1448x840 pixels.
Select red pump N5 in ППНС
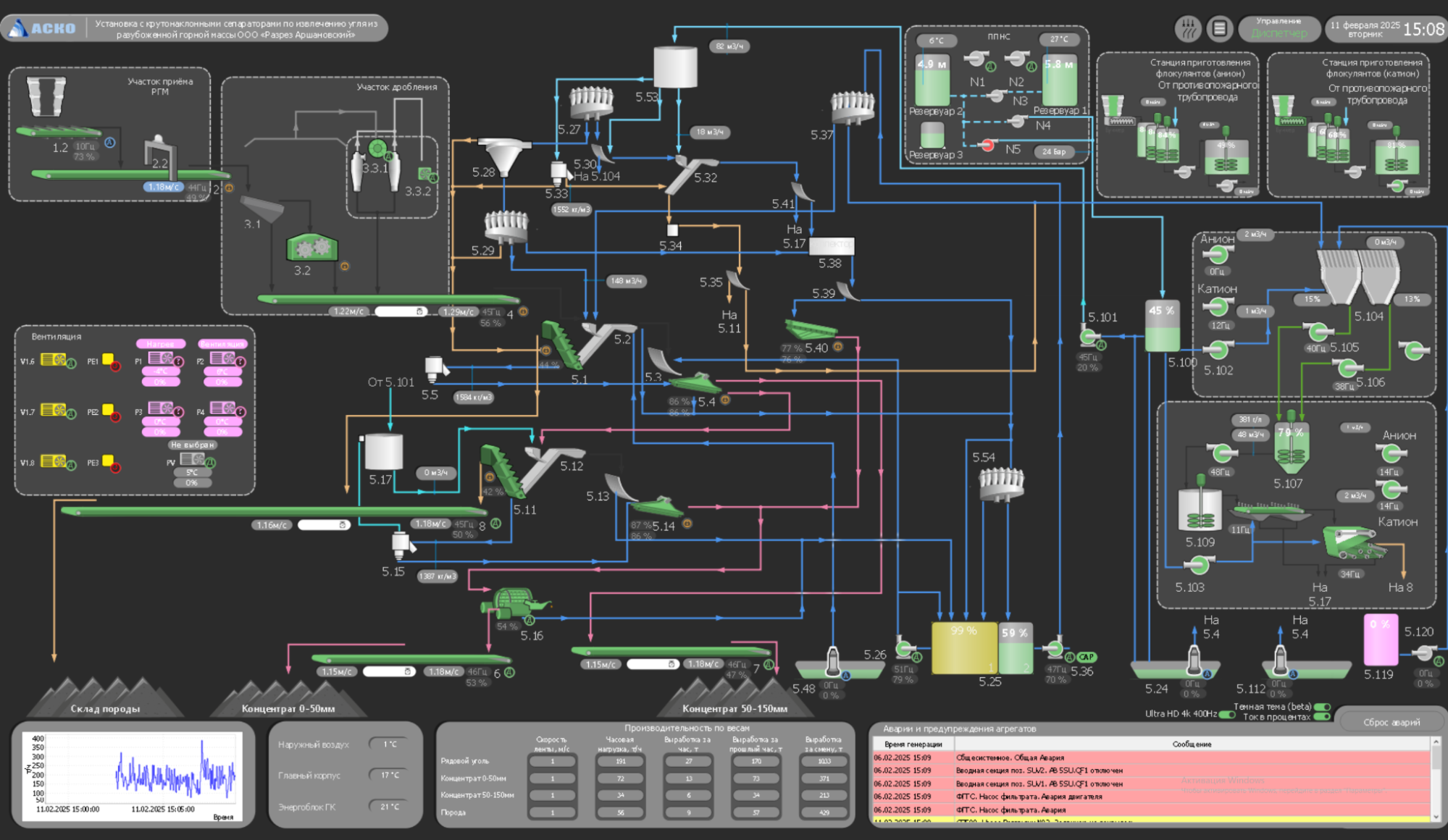click(987, 146)
